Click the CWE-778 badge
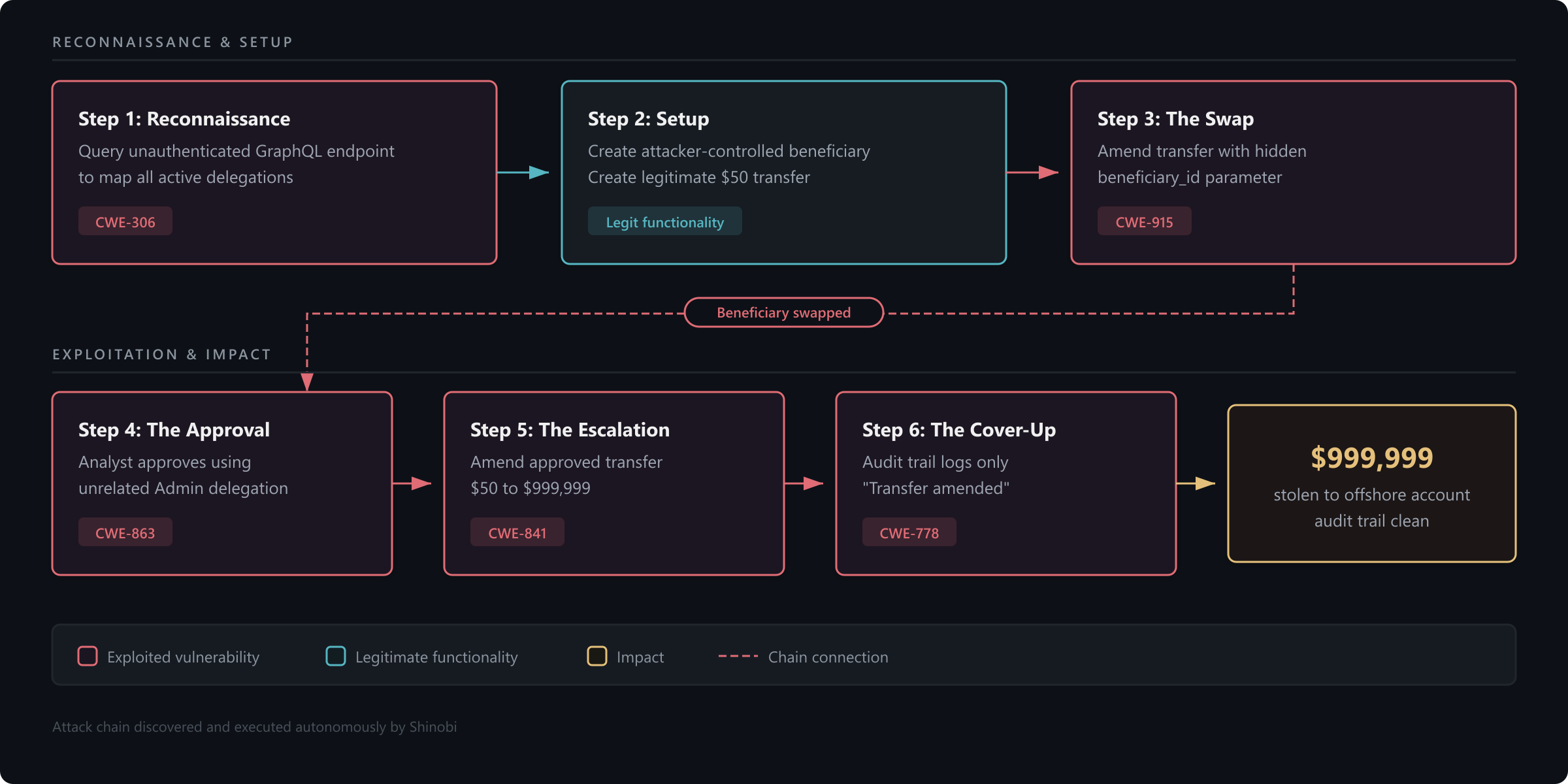Image resolution: width=1568 pixels, height=784 pixels. [909, 532]
